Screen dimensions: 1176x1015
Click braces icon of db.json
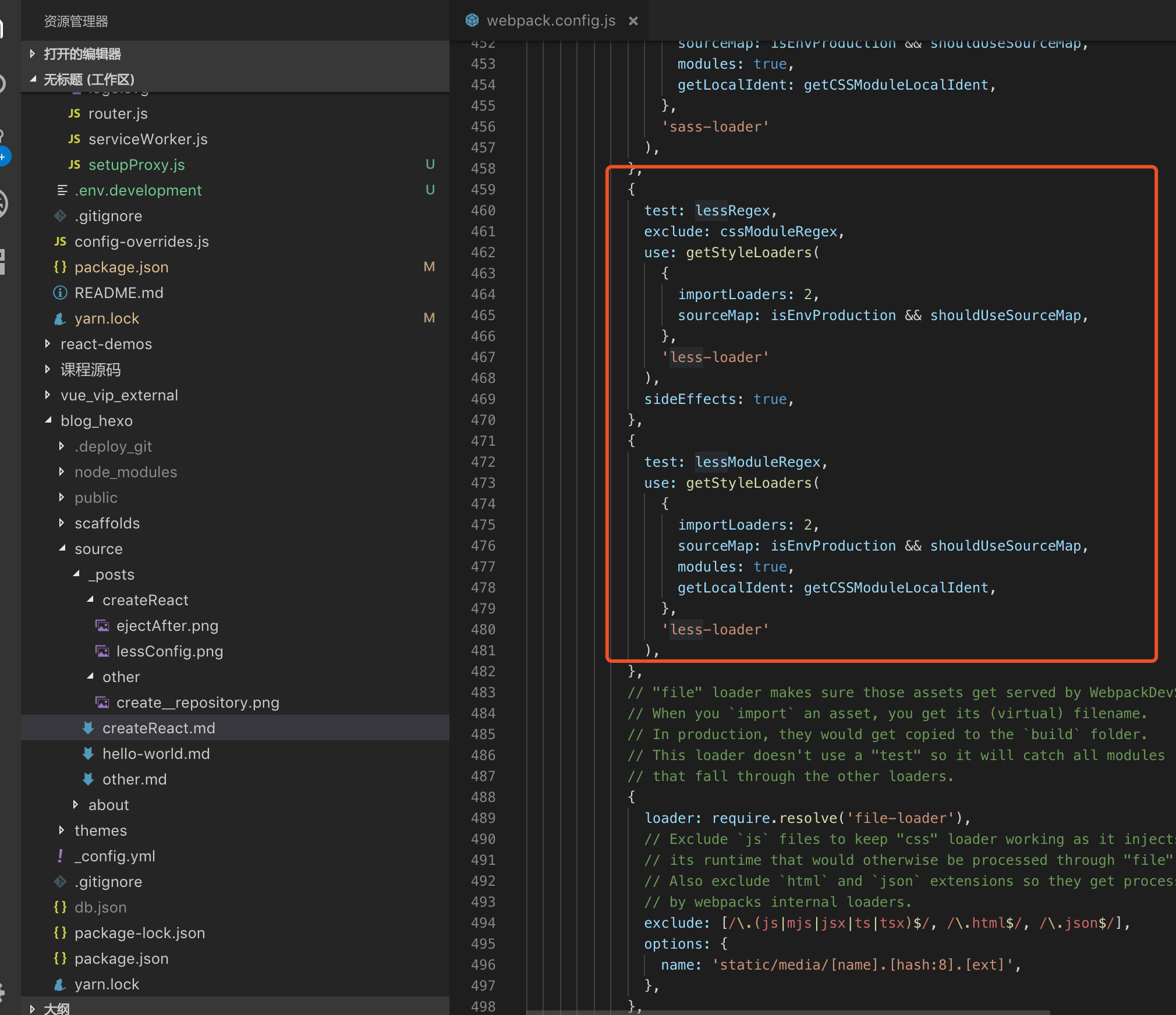[61, 907]
